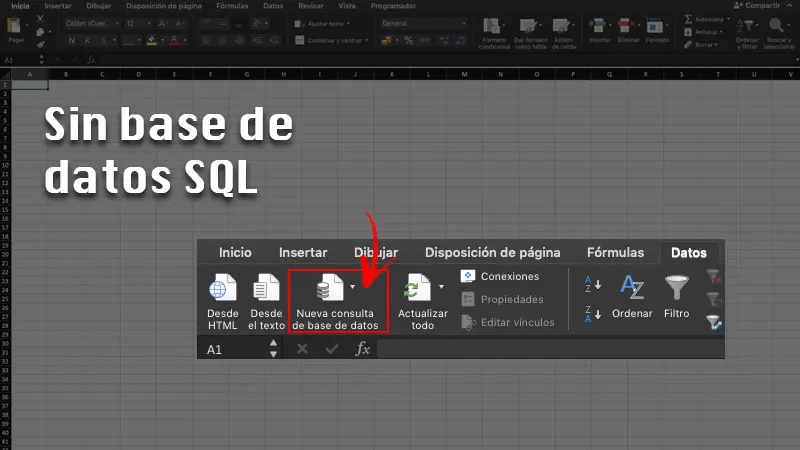The width and height of the screenshot is (800, 450).
Task: Open Revisar tab in dimmed top ribbon
Action: pyautogui.click(x=311, y=6)
